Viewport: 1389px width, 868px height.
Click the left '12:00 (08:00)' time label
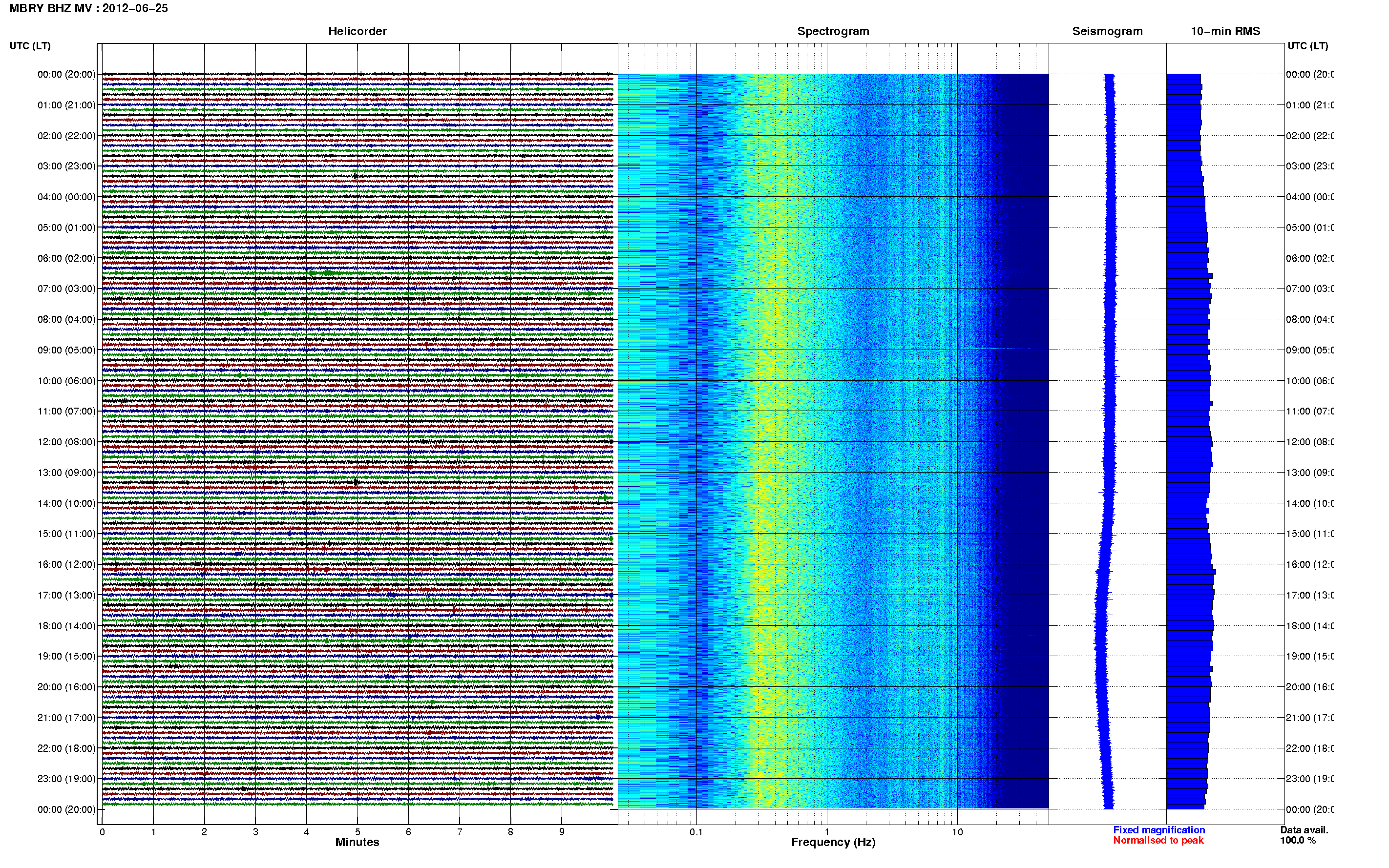(x=66, y=442)
